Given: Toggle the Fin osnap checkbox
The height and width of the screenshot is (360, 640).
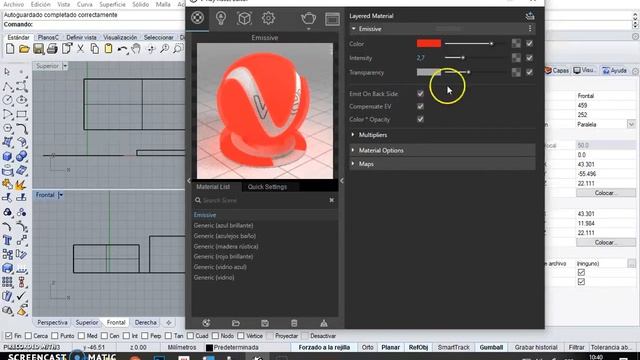Looking at the screenshot, I should click(x=8, y=336).
